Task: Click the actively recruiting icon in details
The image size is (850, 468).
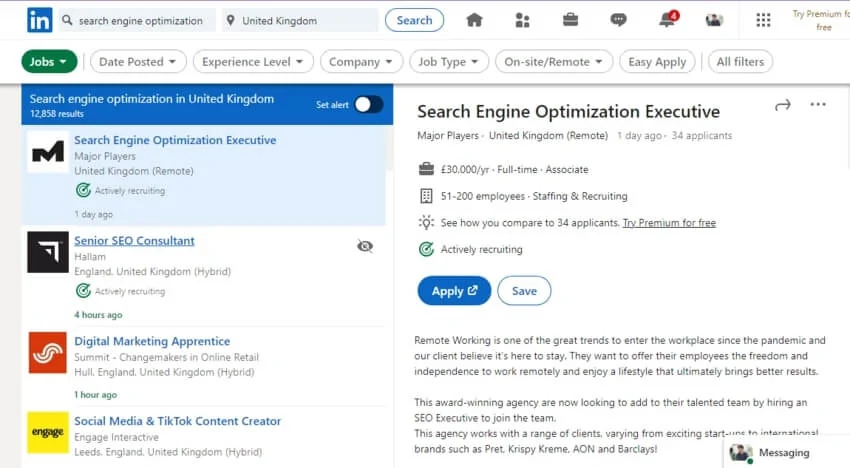Action: [x=427, y=249]
